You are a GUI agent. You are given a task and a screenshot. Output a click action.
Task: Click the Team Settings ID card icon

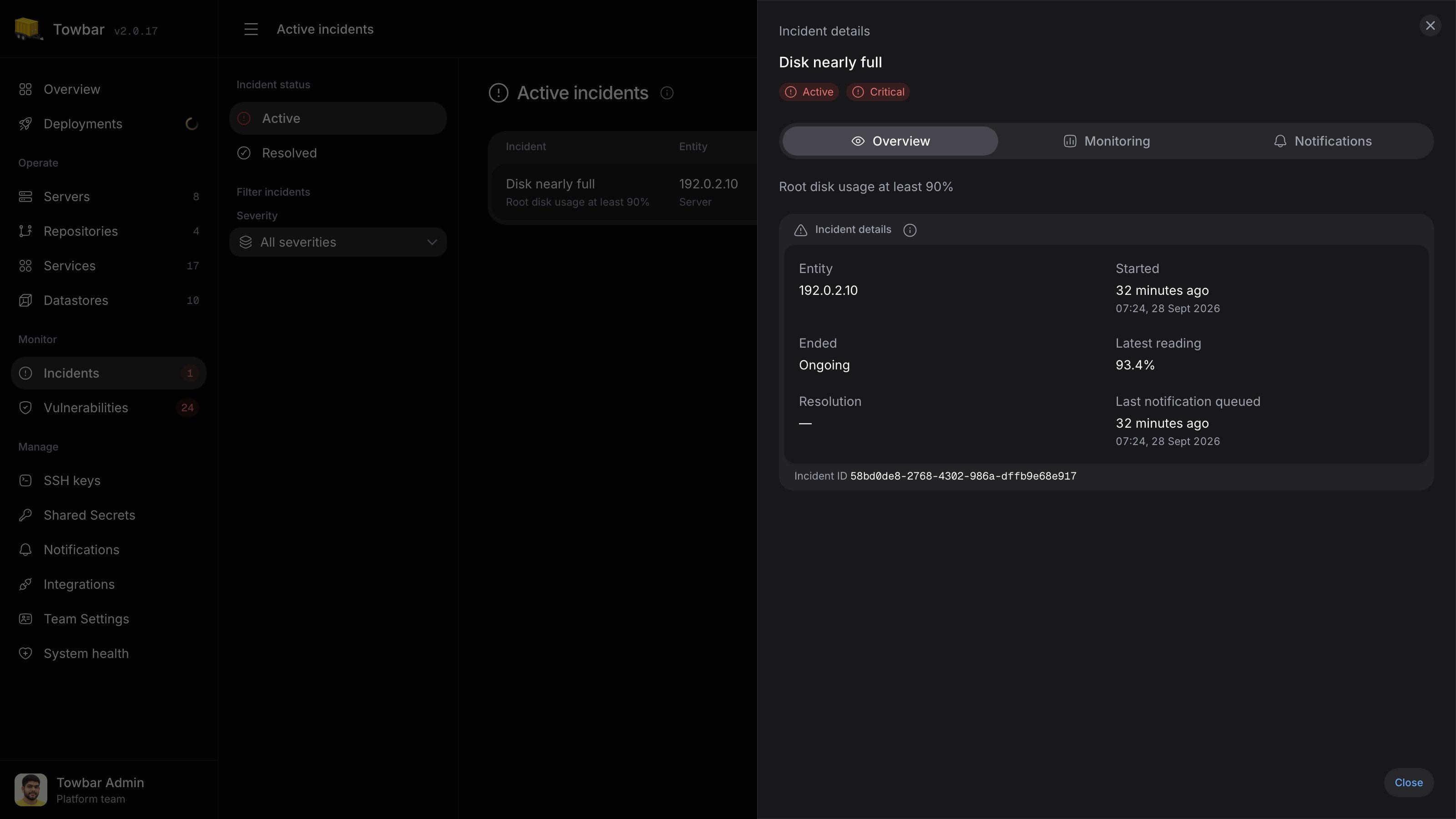25,619
